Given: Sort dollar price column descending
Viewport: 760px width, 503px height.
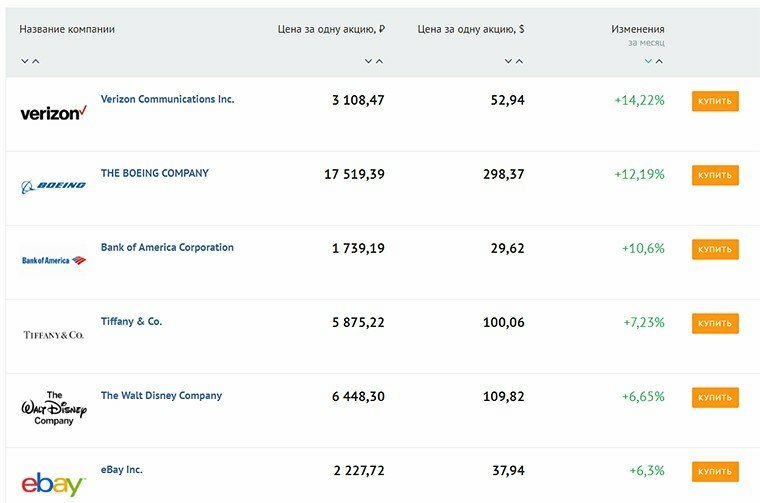Looking at the screenshot, I should [508, 61].
